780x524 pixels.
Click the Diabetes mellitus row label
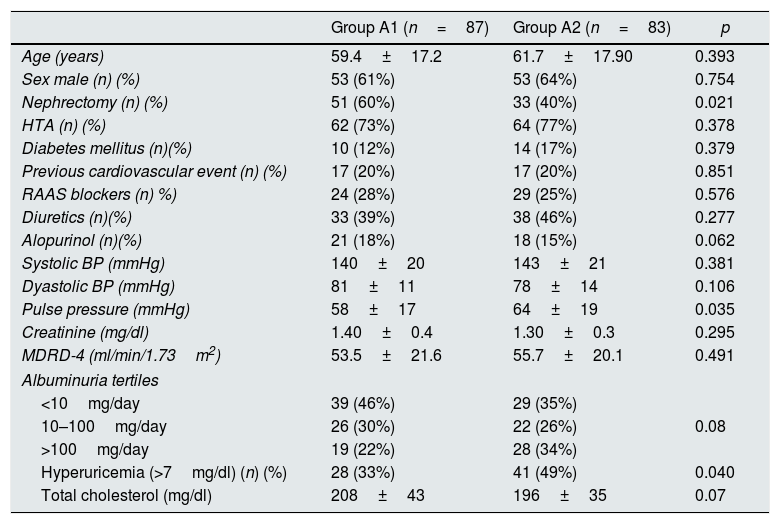tap(106, 148)
